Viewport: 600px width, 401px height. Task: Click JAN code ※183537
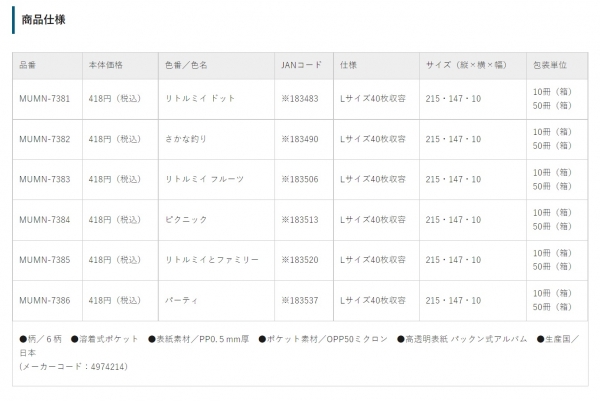300,299
